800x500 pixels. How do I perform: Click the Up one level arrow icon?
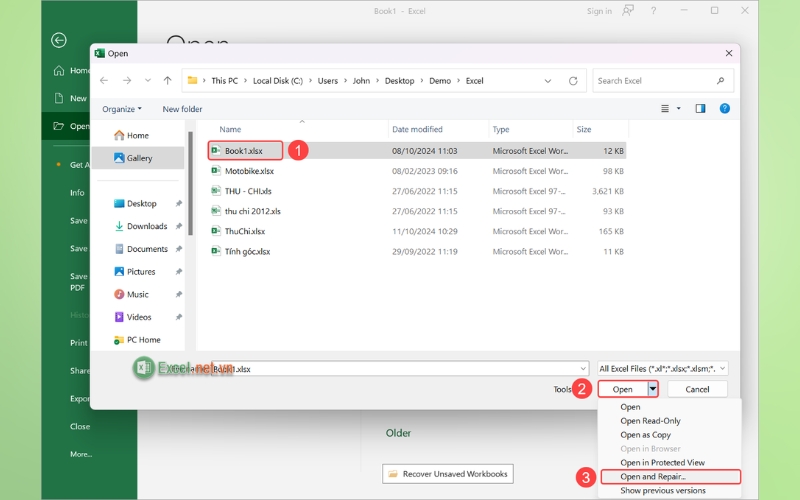(167, 81)
